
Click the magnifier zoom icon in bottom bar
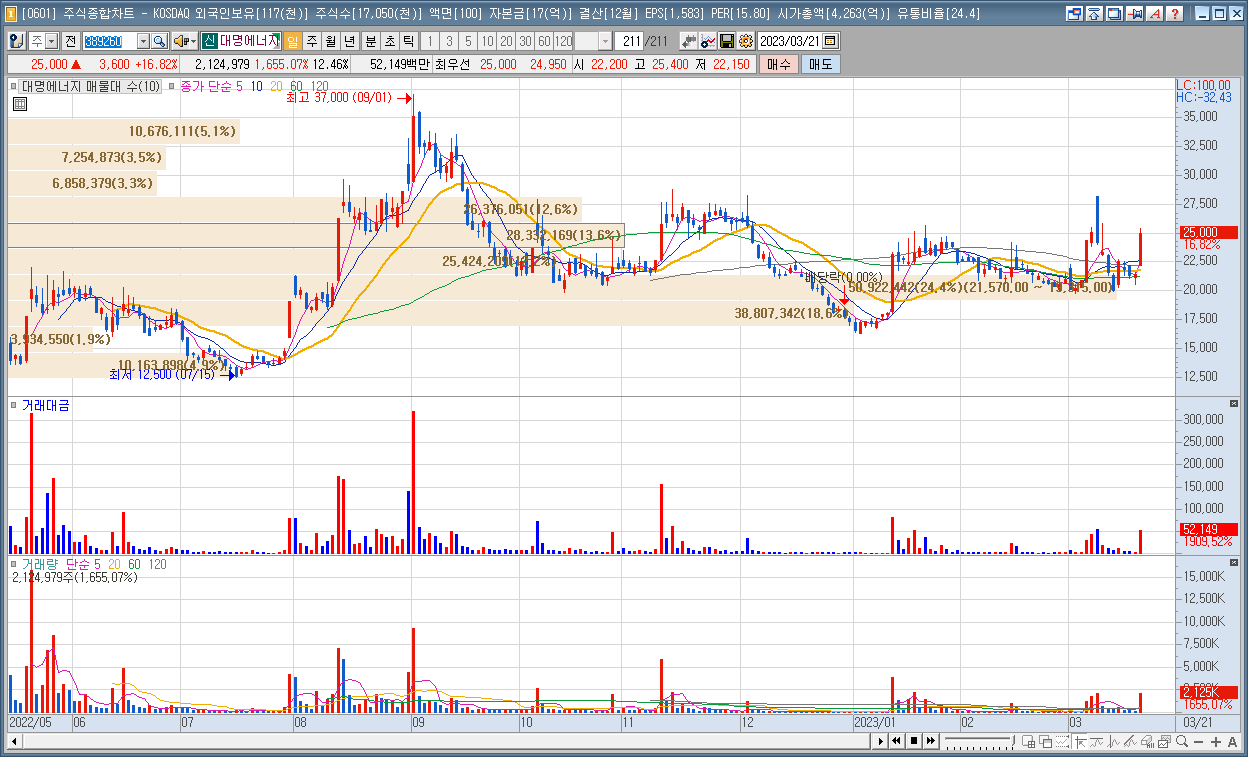pos(1181,741)
